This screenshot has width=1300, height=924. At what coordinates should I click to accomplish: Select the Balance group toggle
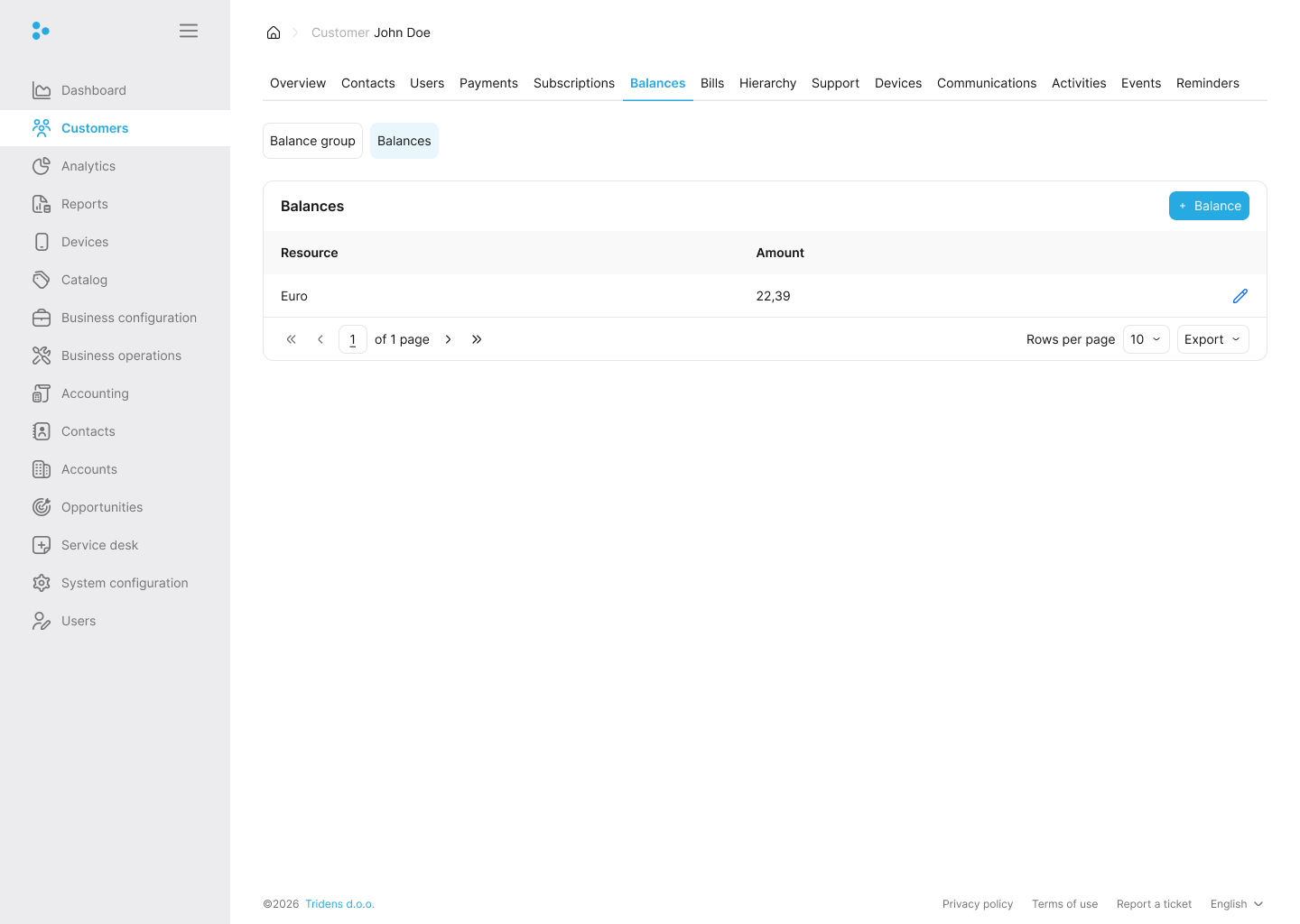coord(312,141)
